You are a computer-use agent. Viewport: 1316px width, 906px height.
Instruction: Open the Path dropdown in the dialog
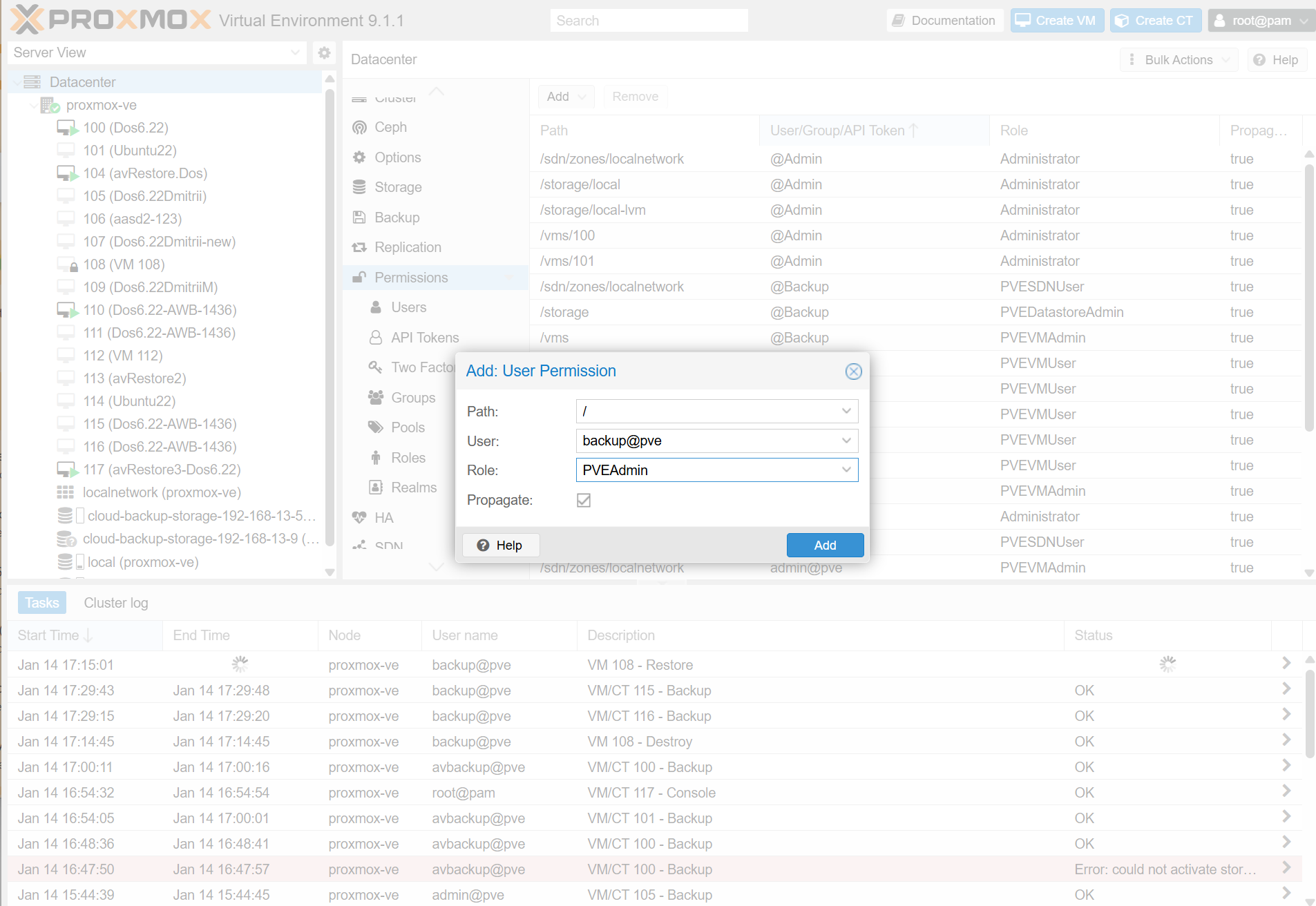click(846, 412)
